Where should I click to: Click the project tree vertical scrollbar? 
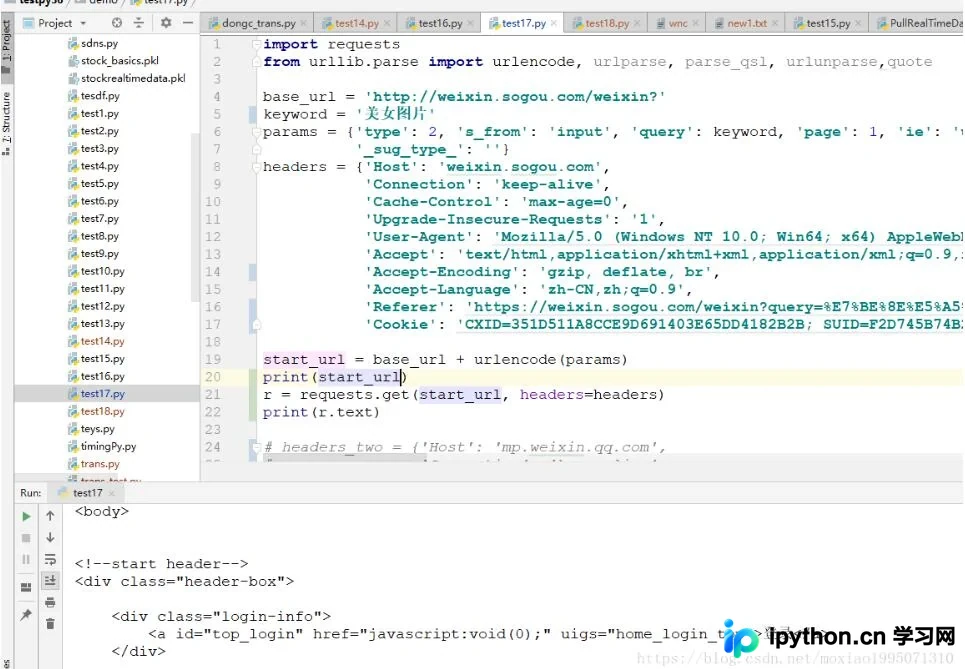point(195,217)
